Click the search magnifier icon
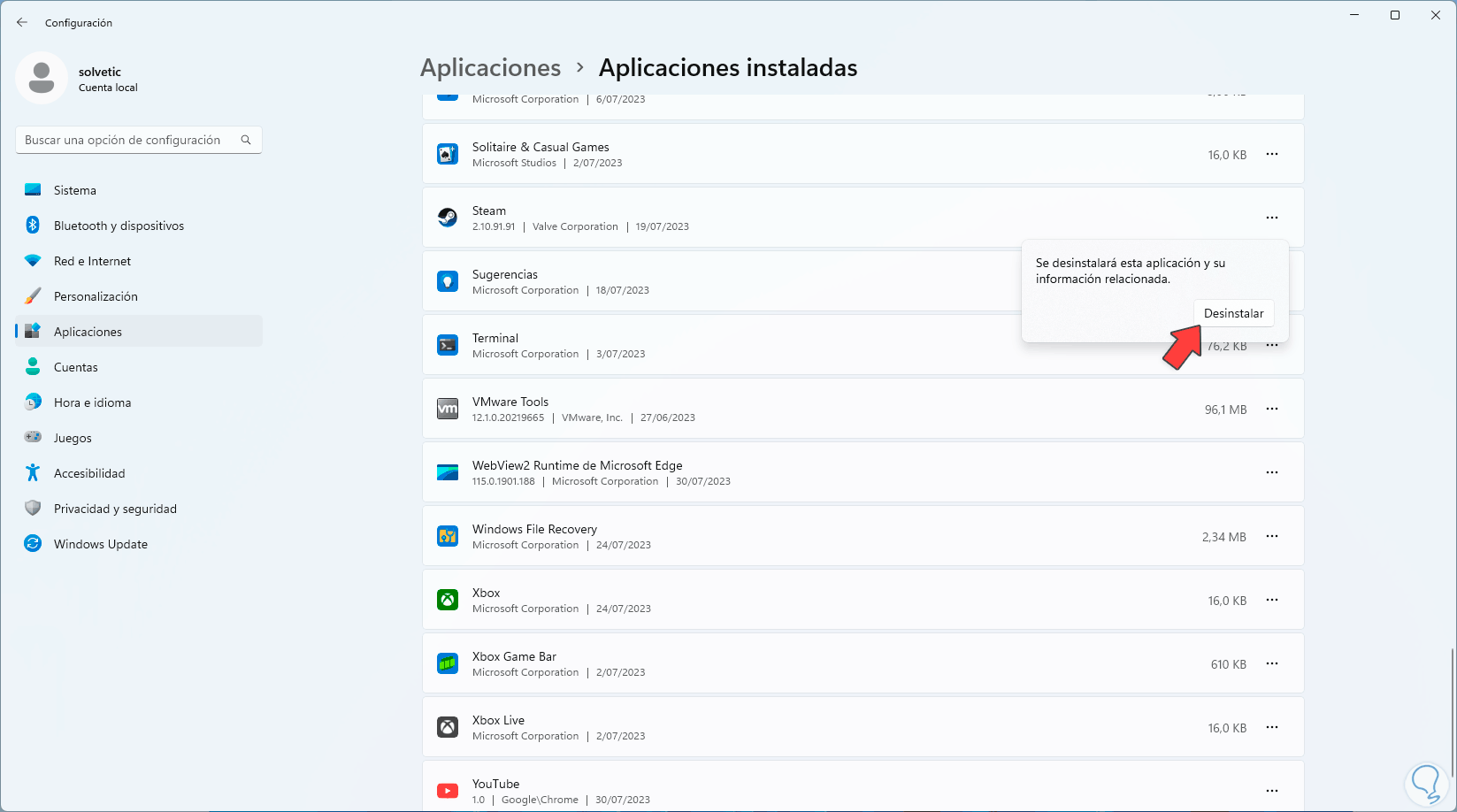This screenshot has height=812, width=1457. coord(246,140)
